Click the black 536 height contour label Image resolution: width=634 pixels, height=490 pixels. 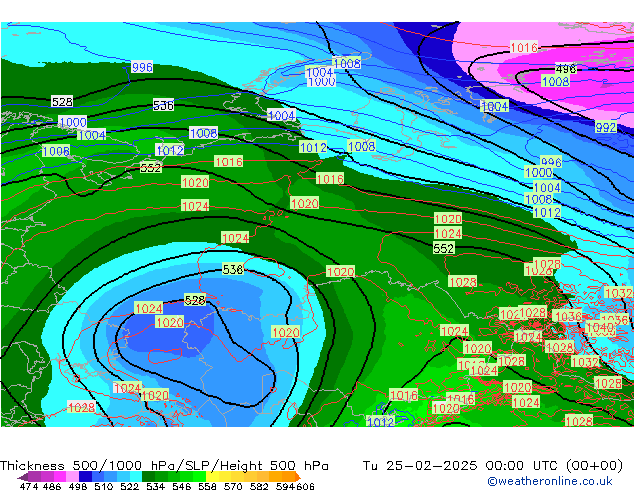pos(163,105)
